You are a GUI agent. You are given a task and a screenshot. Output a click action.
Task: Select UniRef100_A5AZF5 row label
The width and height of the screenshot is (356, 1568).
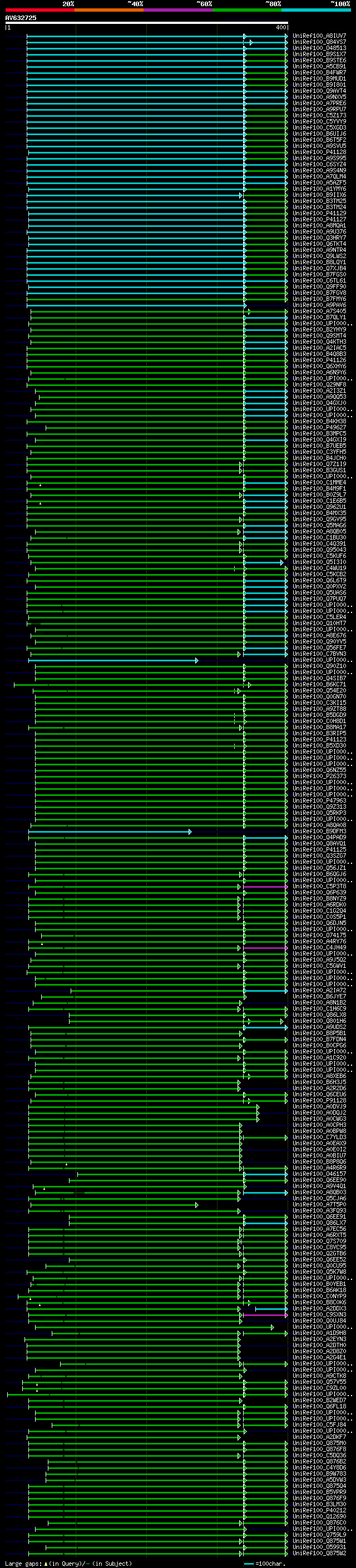pyautogui.click(x=319, y=182)
